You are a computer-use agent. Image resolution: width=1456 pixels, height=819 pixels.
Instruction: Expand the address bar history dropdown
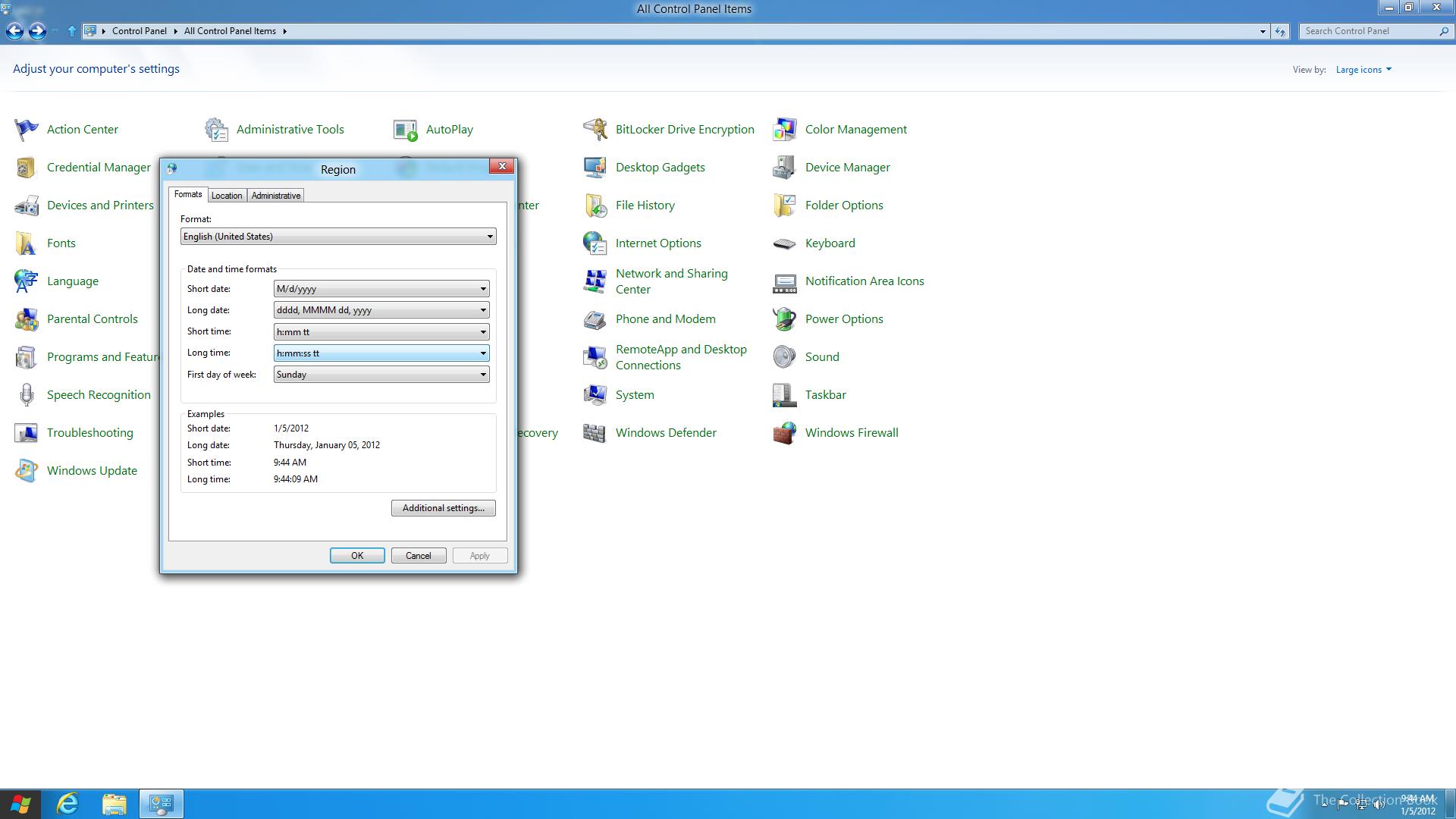(x=1263, y=31)
